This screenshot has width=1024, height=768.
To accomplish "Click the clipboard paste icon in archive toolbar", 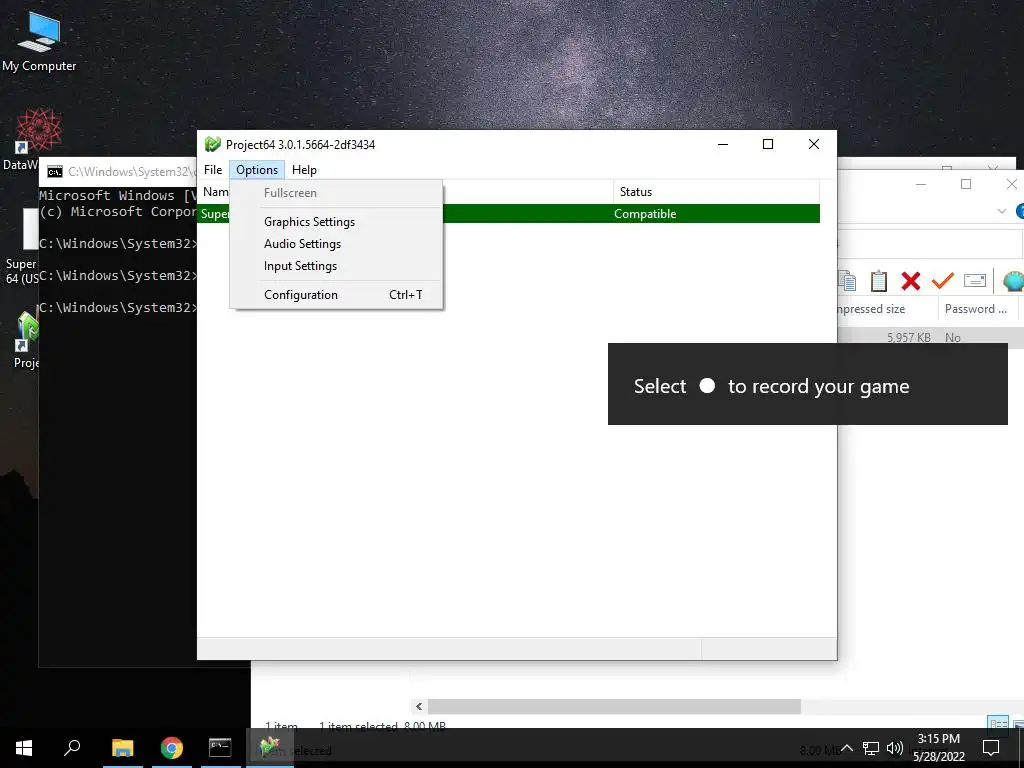I will tap(879, 281).
